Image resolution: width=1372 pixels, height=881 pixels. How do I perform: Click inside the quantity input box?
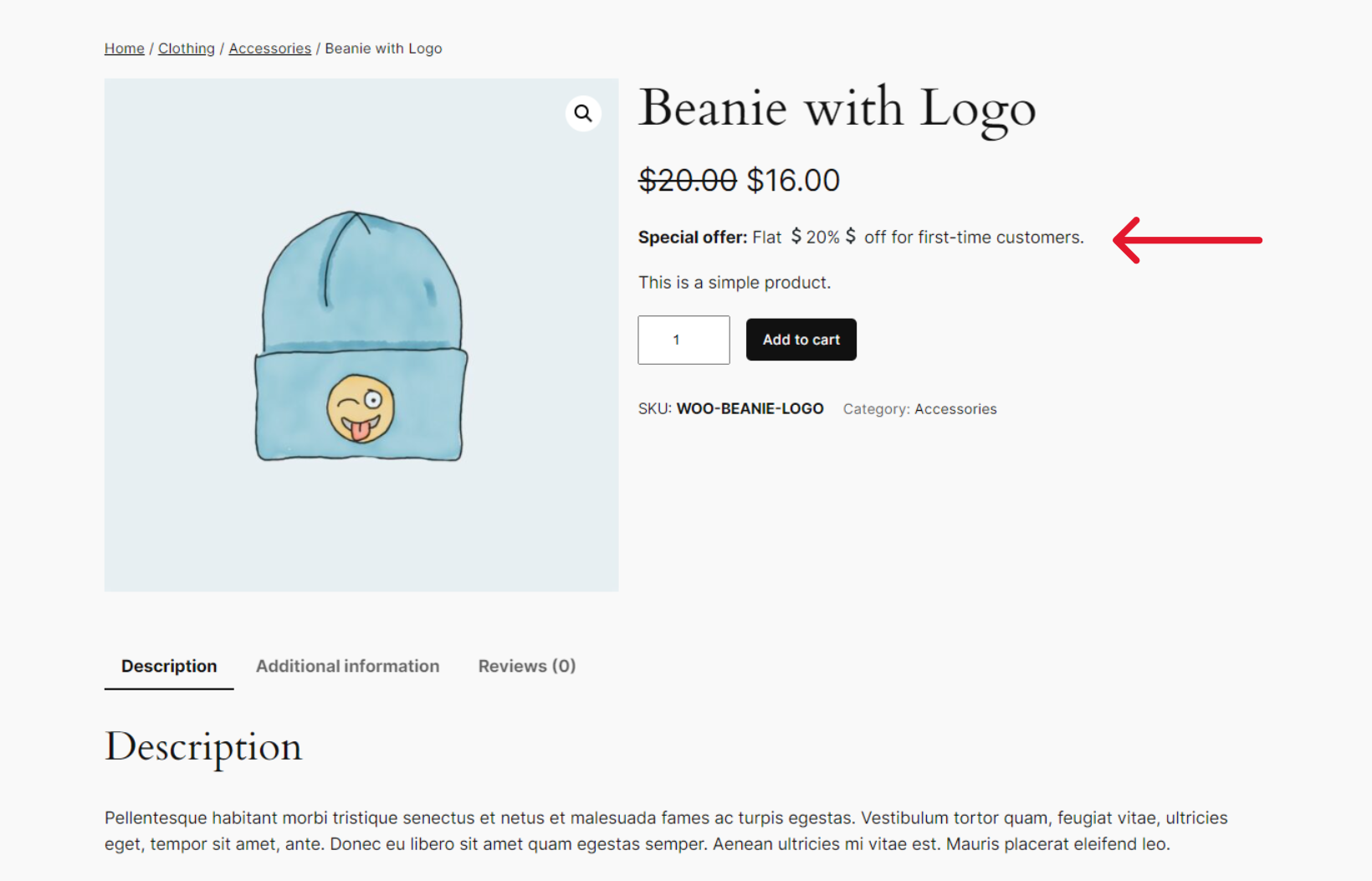[x=683, y=340]
